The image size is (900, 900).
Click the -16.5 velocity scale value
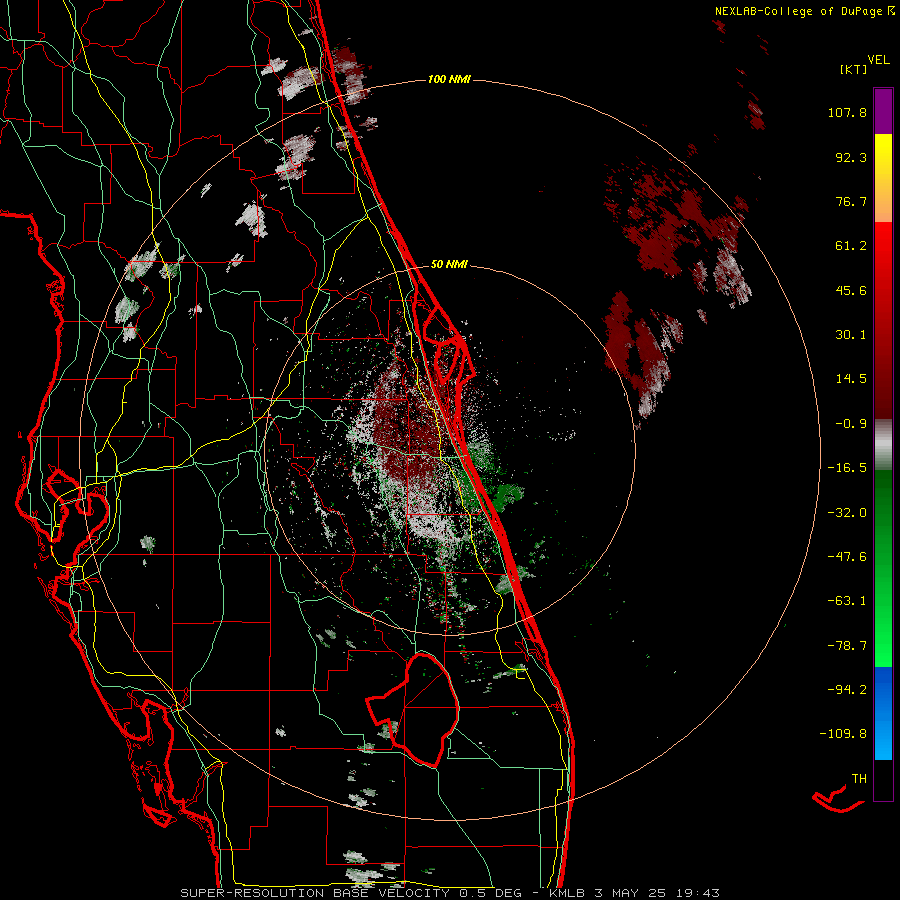click(x=847, y=468)
